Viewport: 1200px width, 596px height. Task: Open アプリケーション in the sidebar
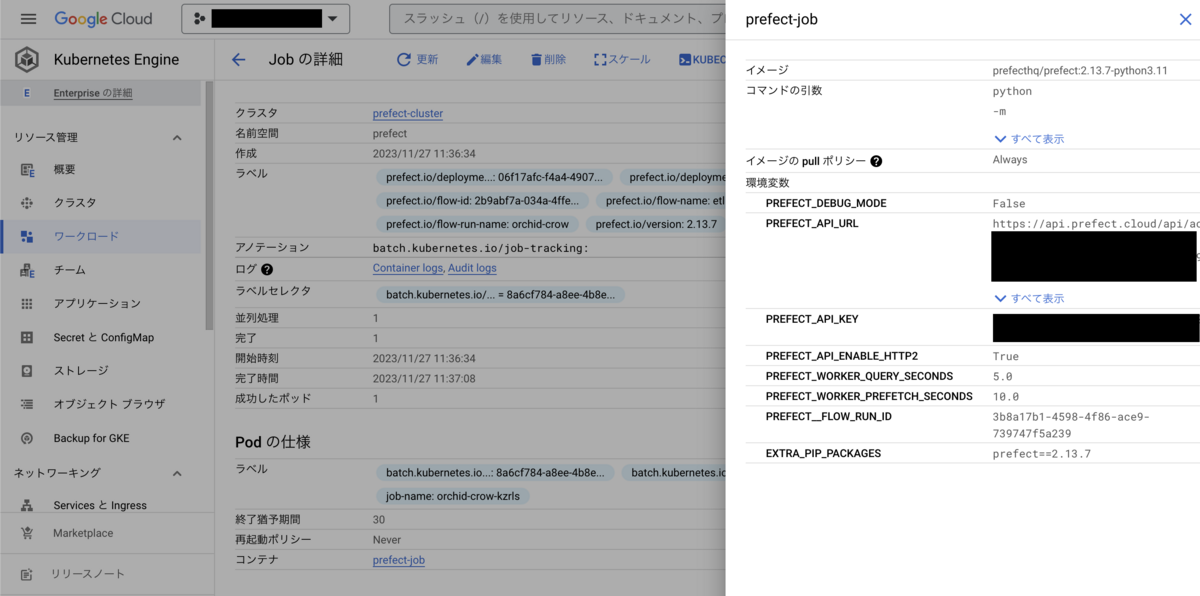[x=97, y=303]
